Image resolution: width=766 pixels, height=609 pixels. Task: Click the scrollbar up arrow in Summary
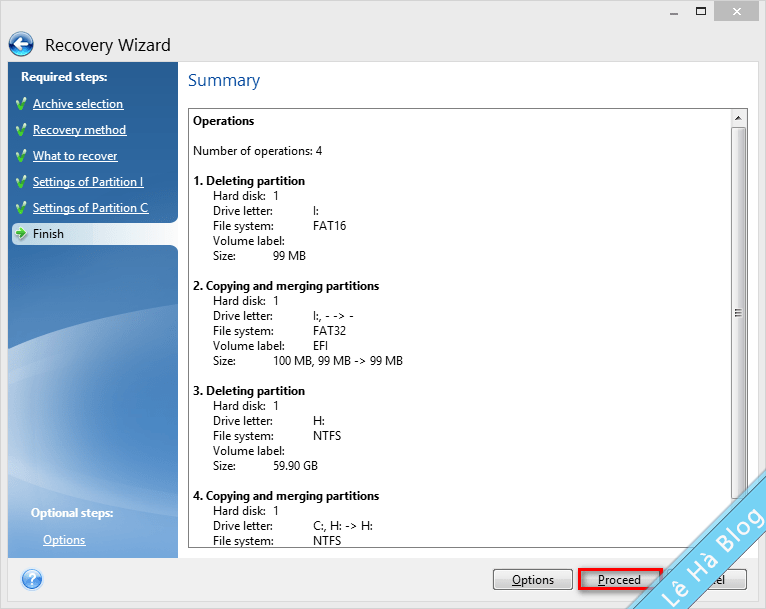(x=738, y=118)
